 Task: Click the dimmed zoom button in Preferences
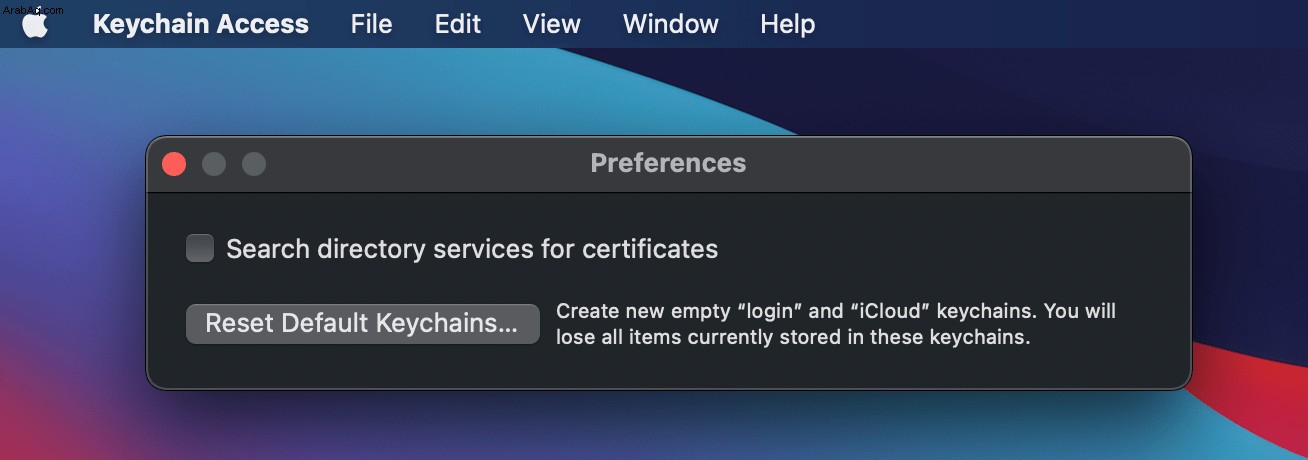point(254,164)
